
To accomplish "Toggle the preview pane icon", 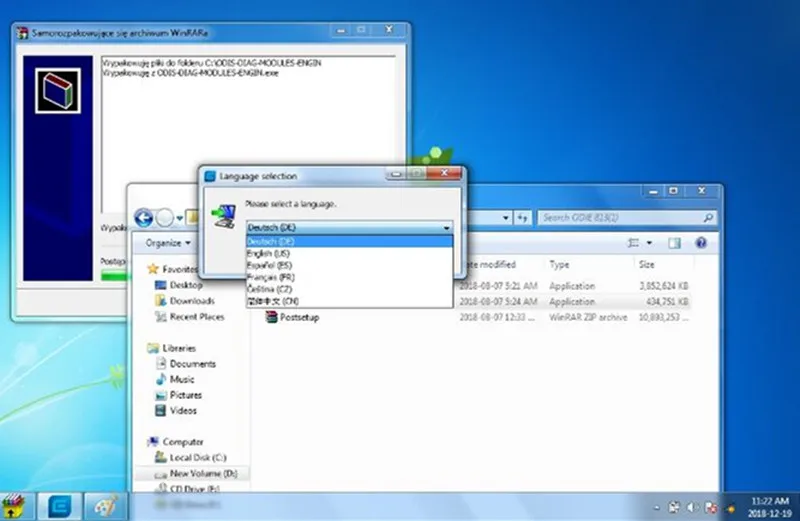I will coord(674,243).
